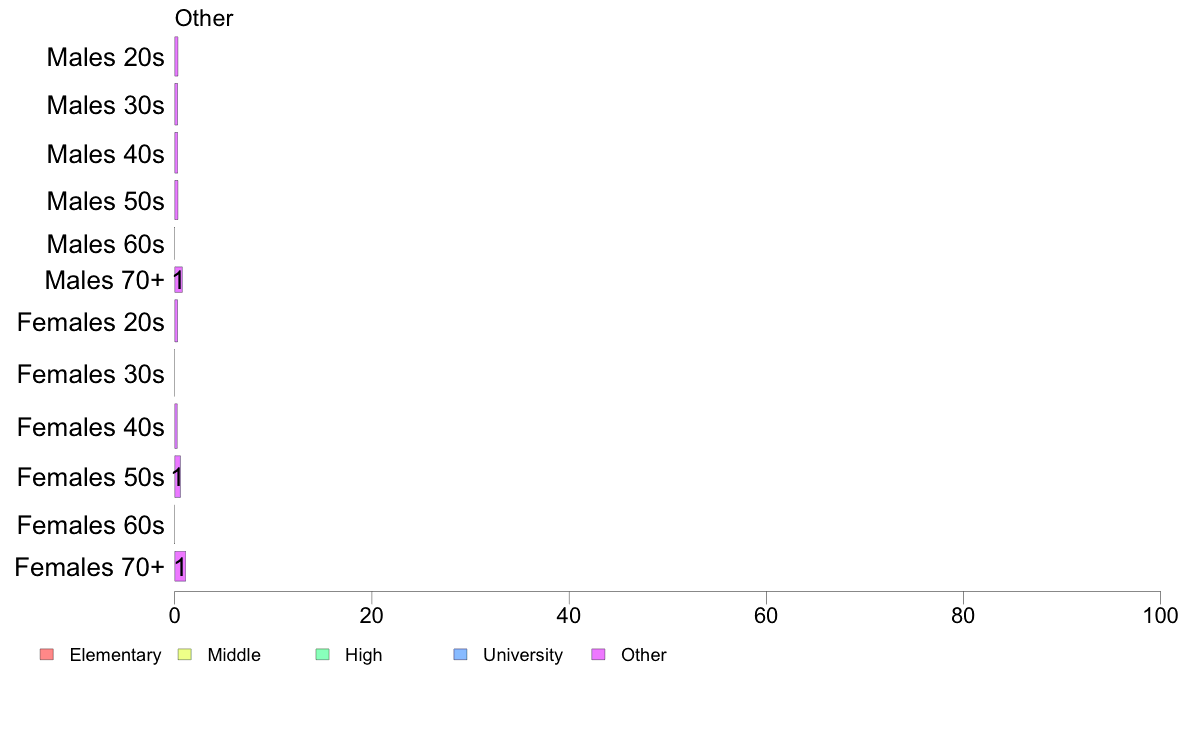Click the Males 40s bar
The height and width of the screenshot is (736, 1188).
click(177, 153)
